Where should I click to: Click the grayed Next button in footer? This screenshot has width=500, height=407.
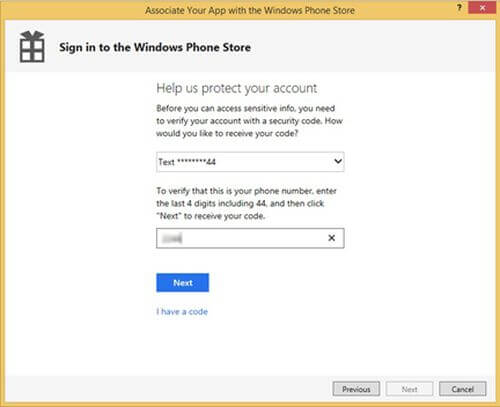409,389
